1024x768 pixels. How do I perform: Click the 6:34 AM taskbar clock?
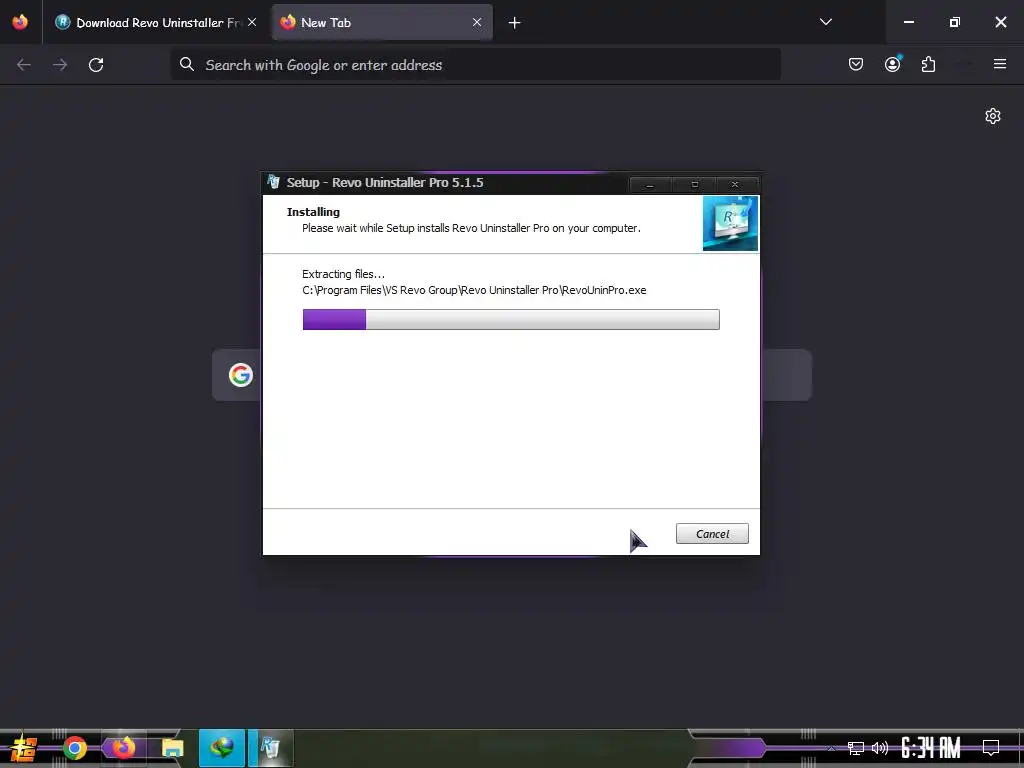click(931, 748)
